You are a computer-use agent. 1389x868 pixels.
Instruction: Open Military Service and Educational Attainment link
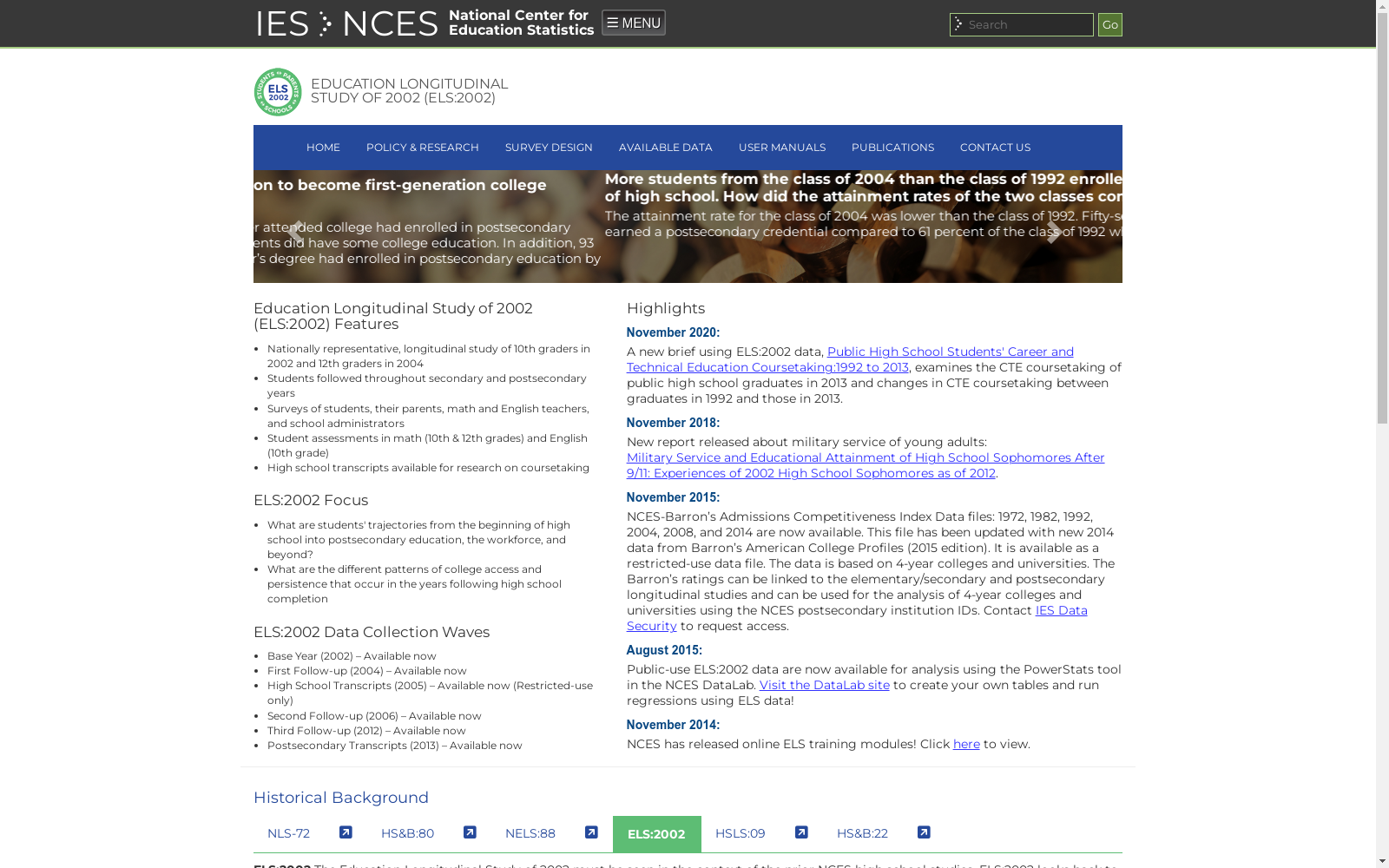click(x=866, y=465)
